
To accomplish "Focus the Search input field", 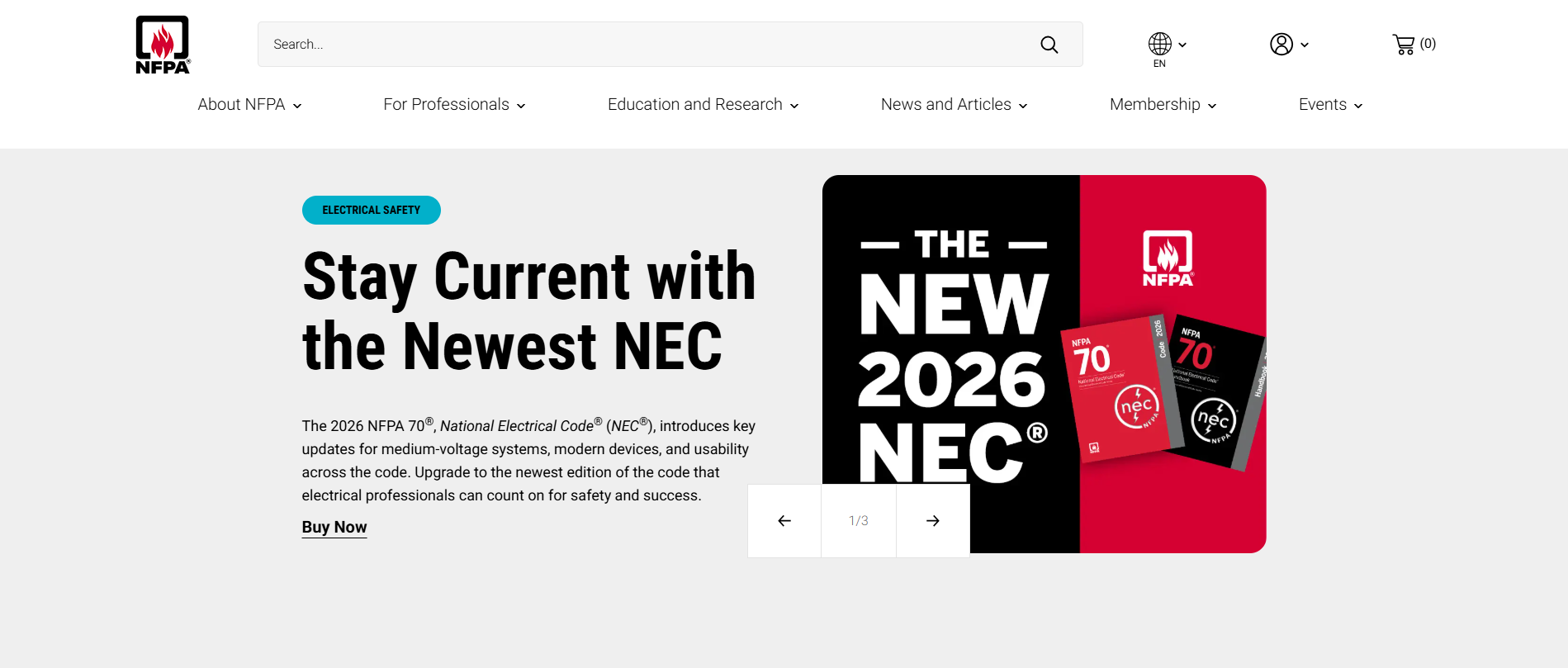I will tap(644, 45).
